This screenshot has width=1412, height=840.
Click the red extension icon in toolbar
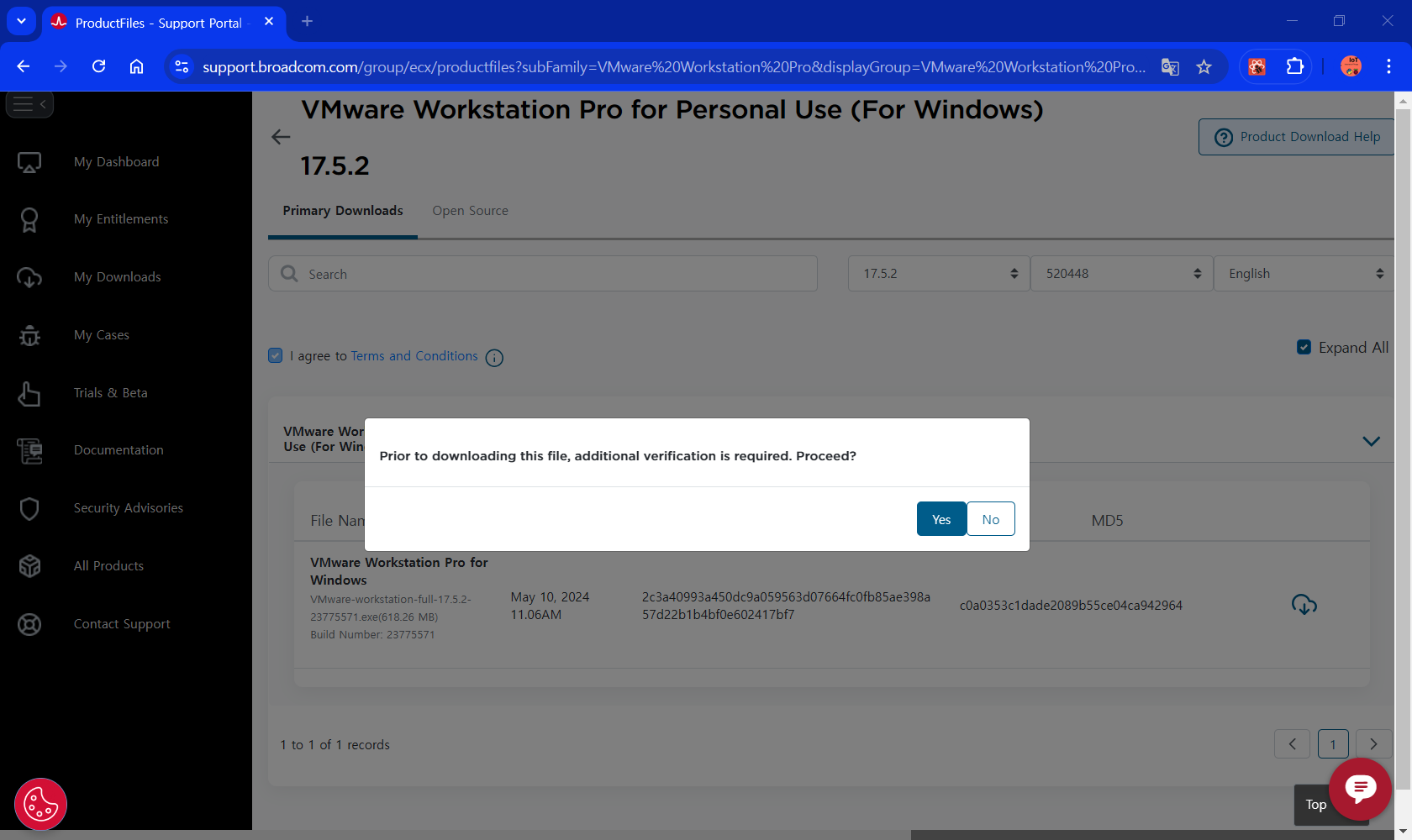pos(1257,66)
